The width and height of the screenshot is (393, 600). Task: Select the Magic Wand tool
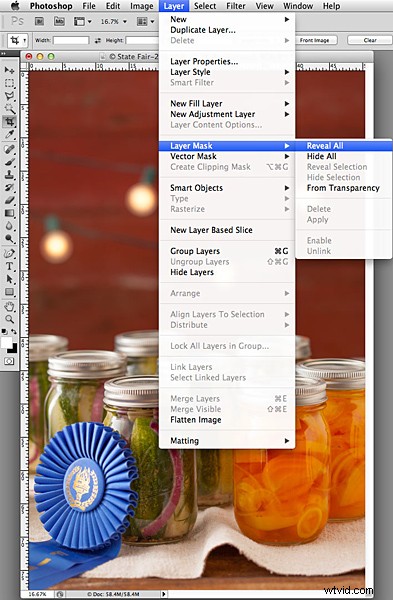coord(9,109)
